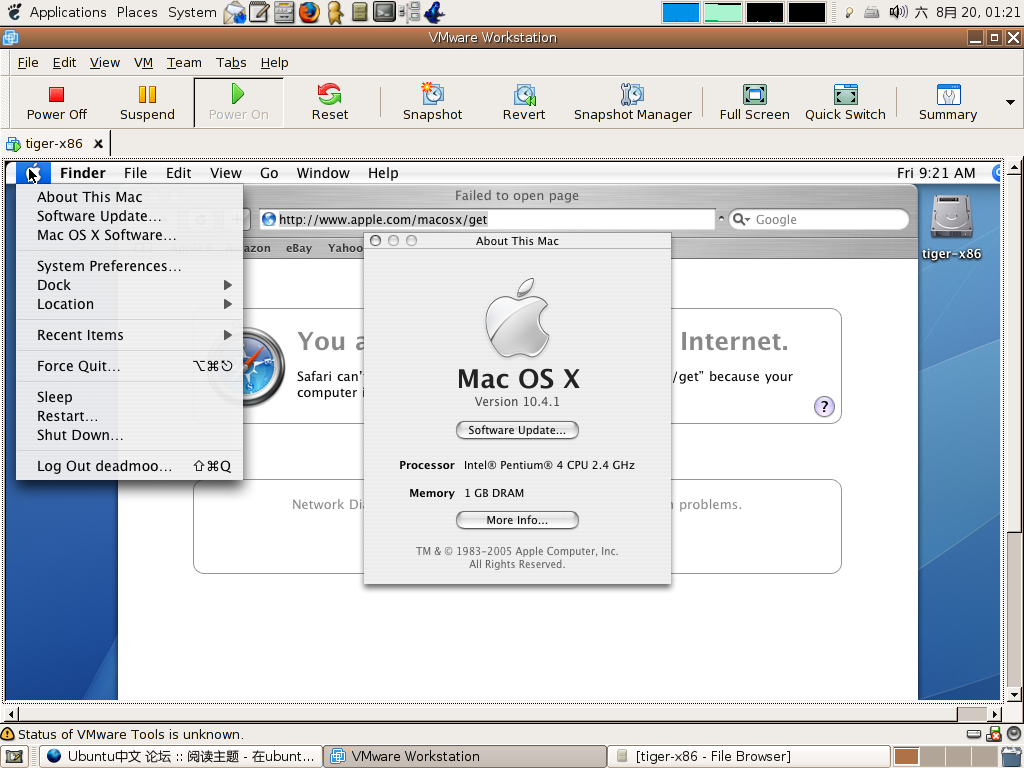
Task: Switch to the Ubuntu forum browser taskbar window
Action: tap(182, 756)
